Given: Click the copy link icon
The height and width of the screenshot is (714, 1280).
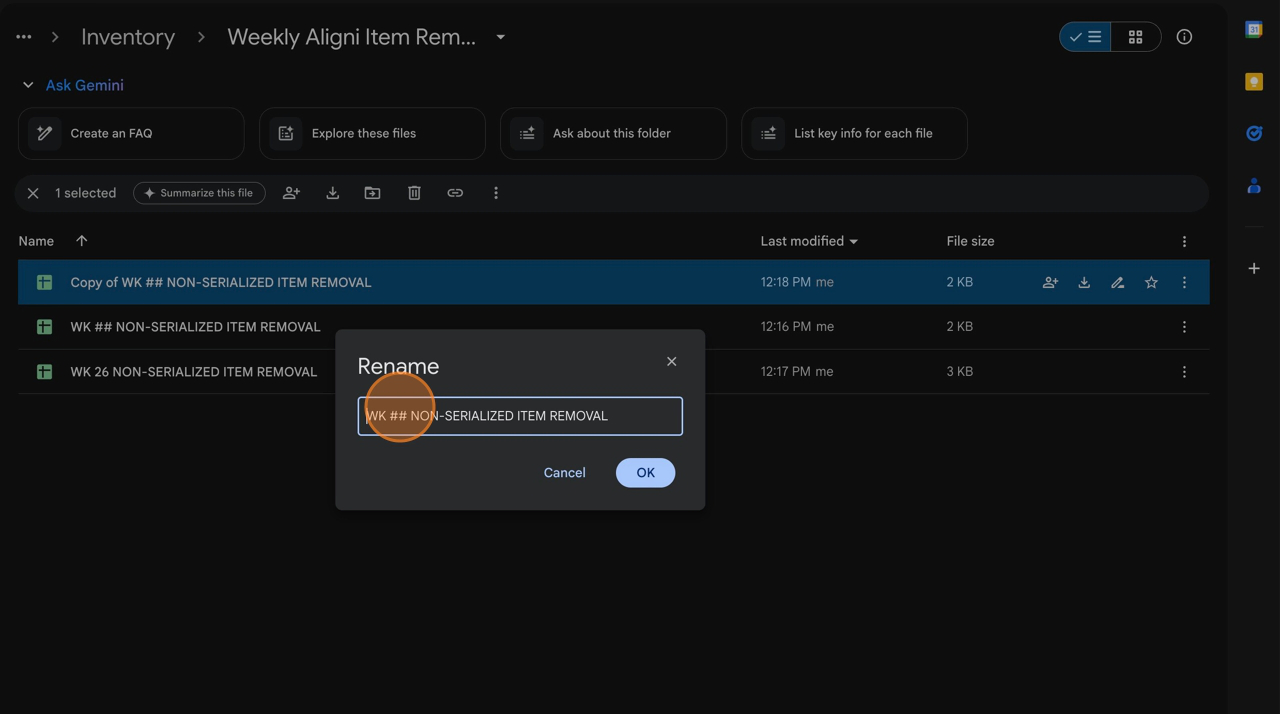Looking at the screenshot, I should pyautogui.click(x=455, y=193).
